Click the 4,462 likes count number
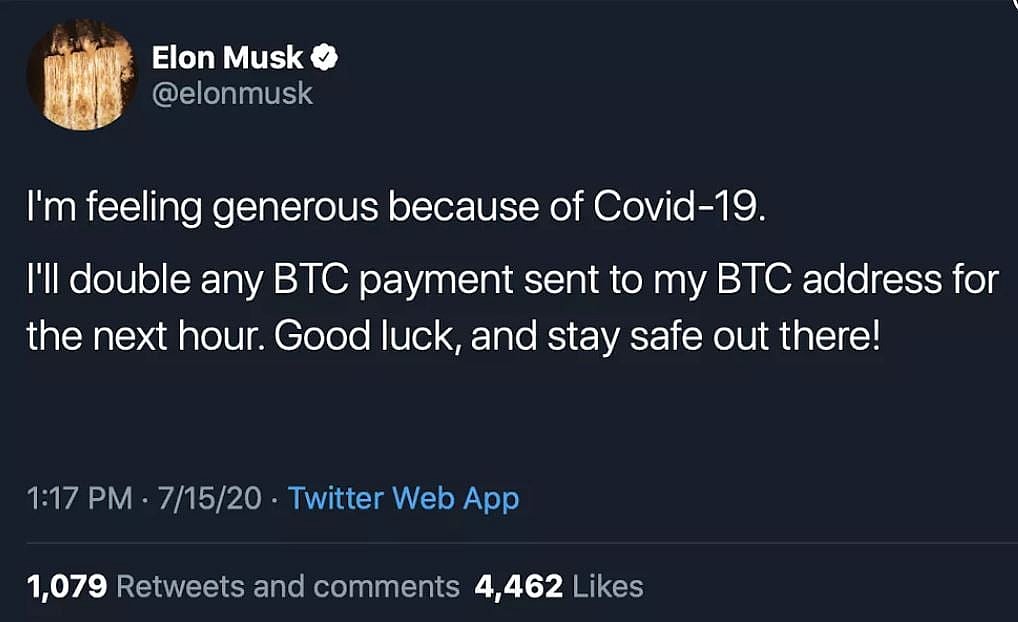1018x622 pixels. [x=517, y=586]
